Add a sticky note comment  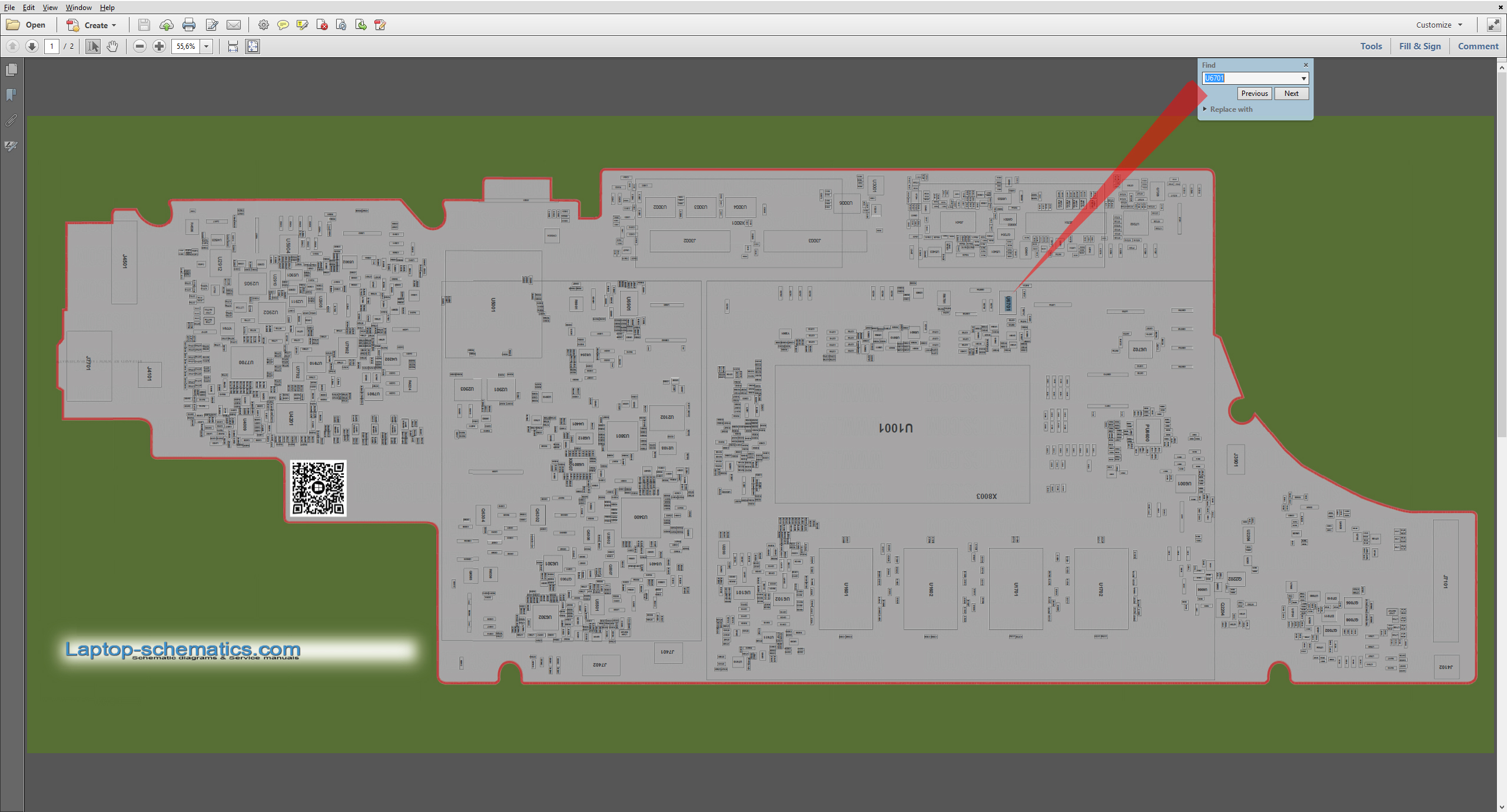pyautogui.click(x=283, y=25)
